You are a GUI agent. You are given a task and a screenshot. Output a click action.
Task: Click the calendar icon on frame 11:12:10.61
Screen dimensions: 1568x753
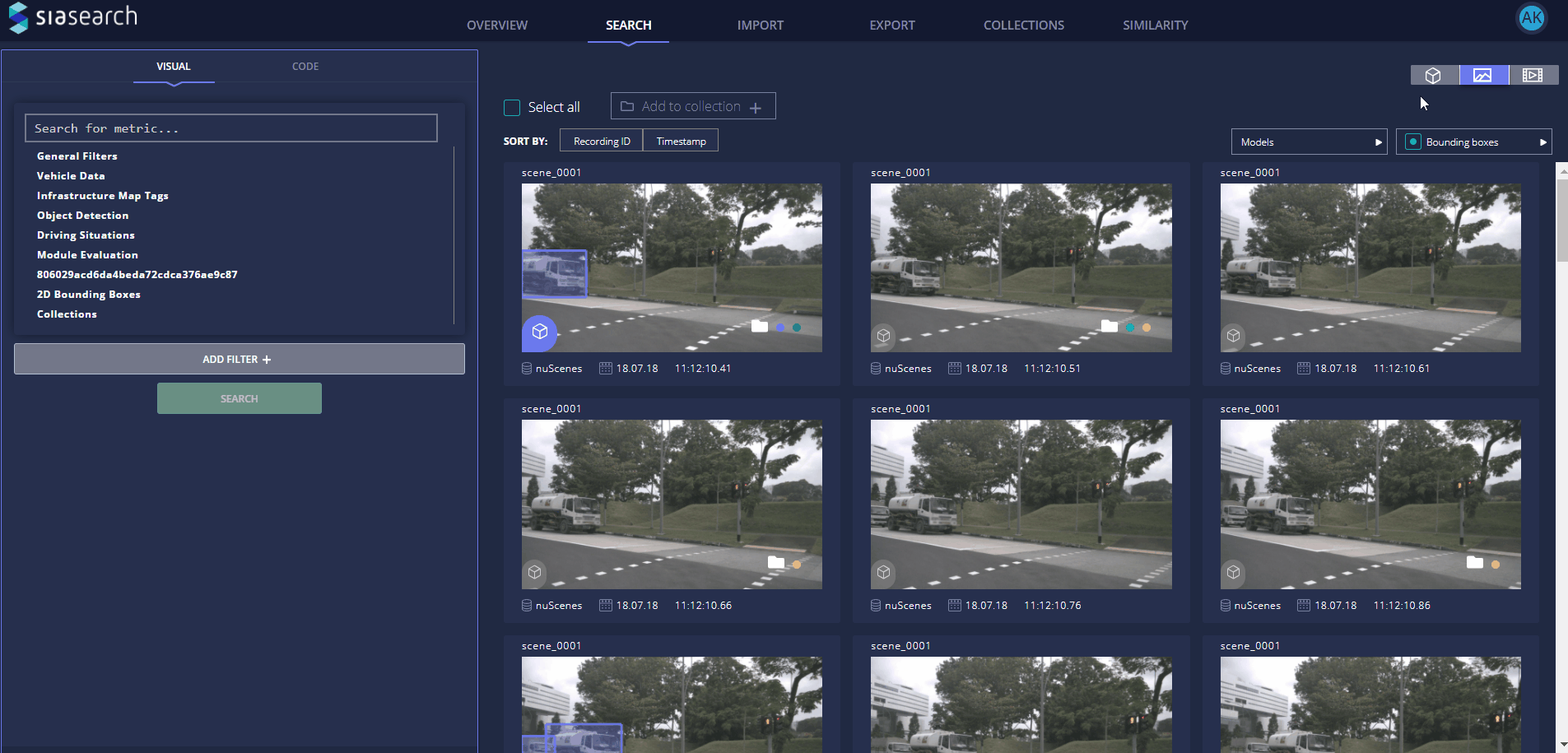[x=1304, y=369]
